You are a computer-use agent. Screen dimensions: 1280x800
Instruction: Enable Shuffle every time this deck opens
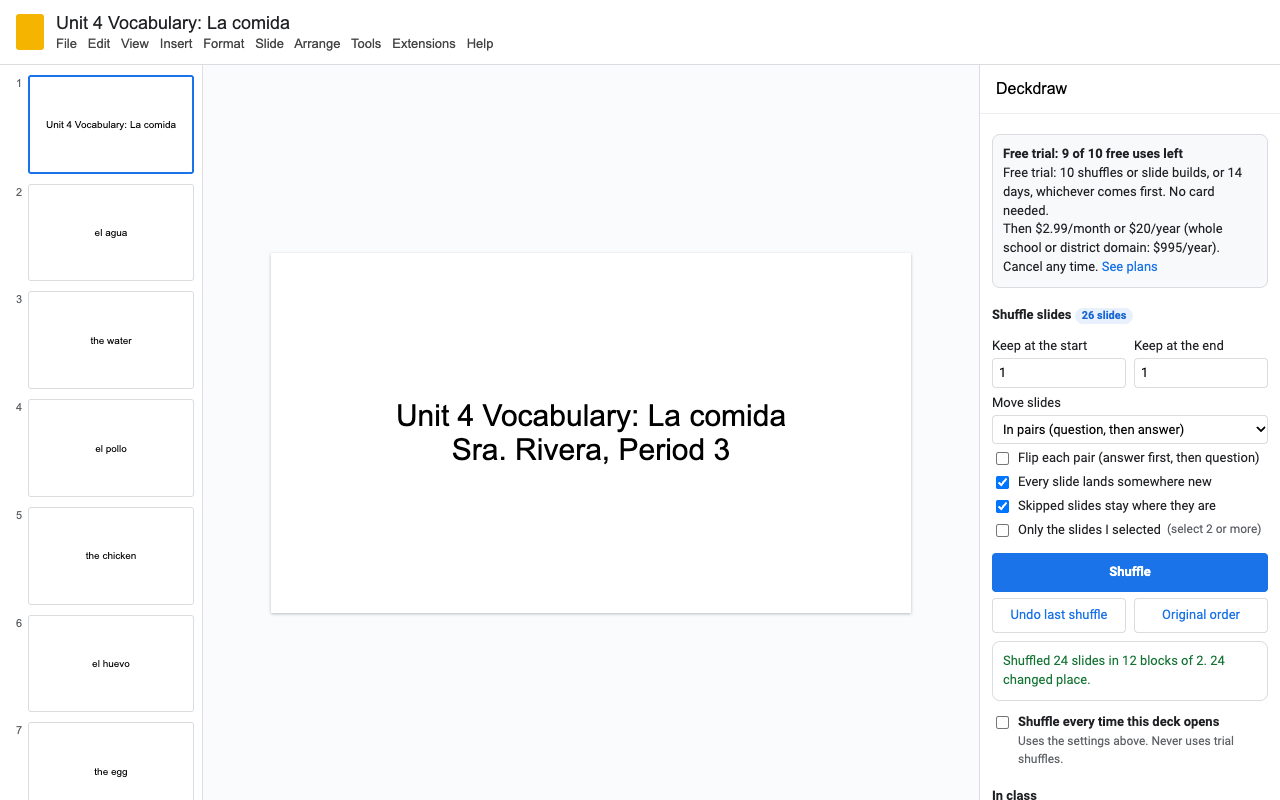click(x=1002, y=722)
